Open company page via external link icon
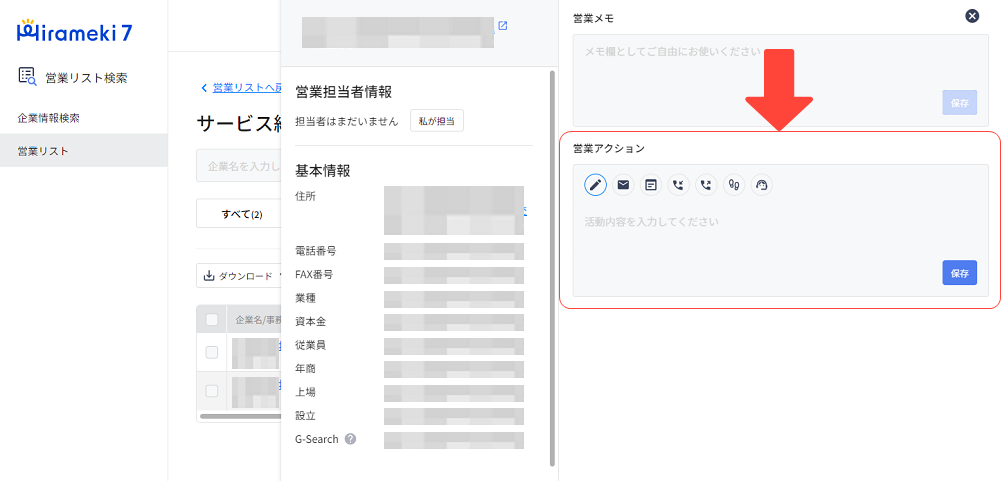Screen dimensions: 1001x481 [x=502, y=26]
